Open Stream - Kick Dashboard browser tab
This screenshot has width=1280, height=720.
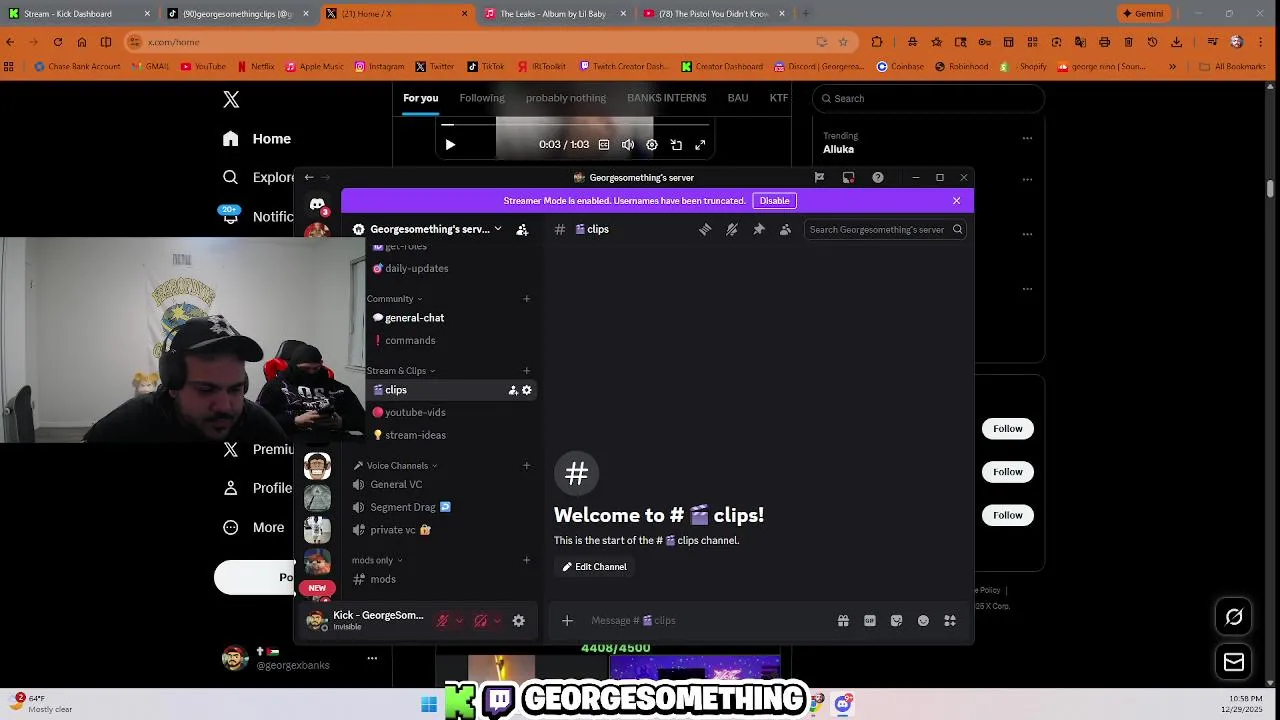tap(78, 14)
